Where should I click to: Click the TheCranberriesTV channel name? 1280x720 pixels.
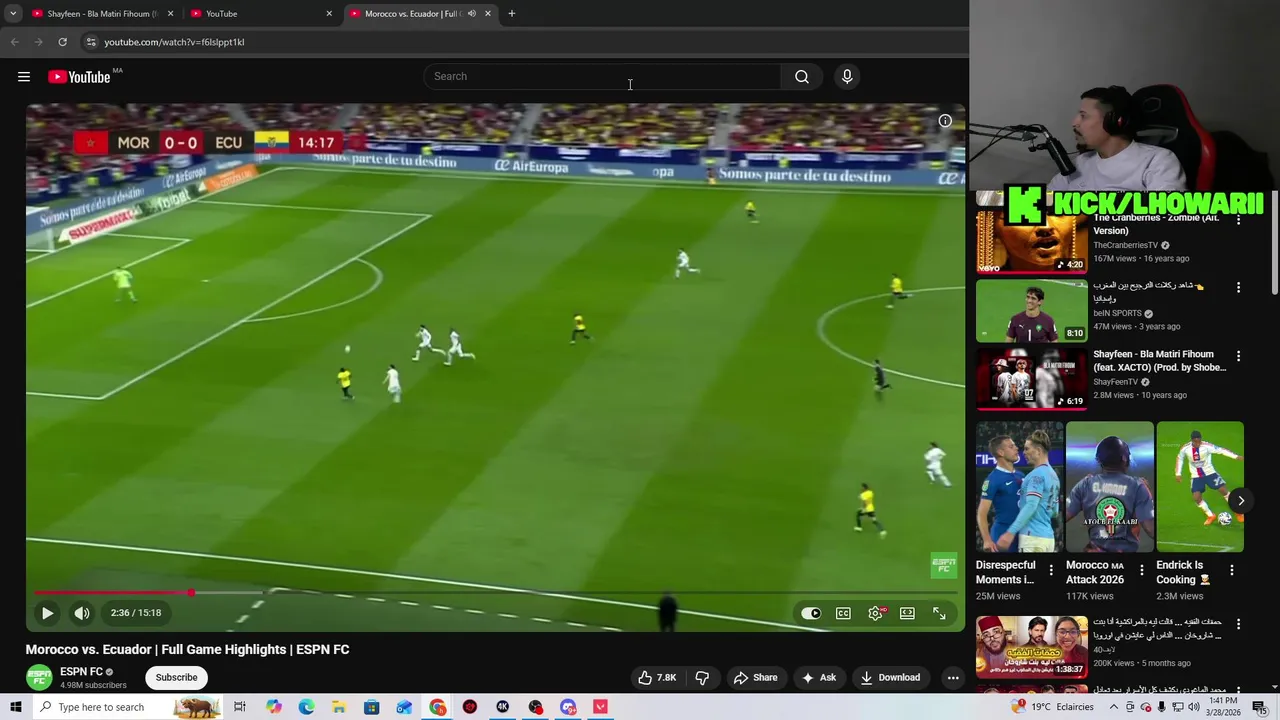pos(1125,245)
